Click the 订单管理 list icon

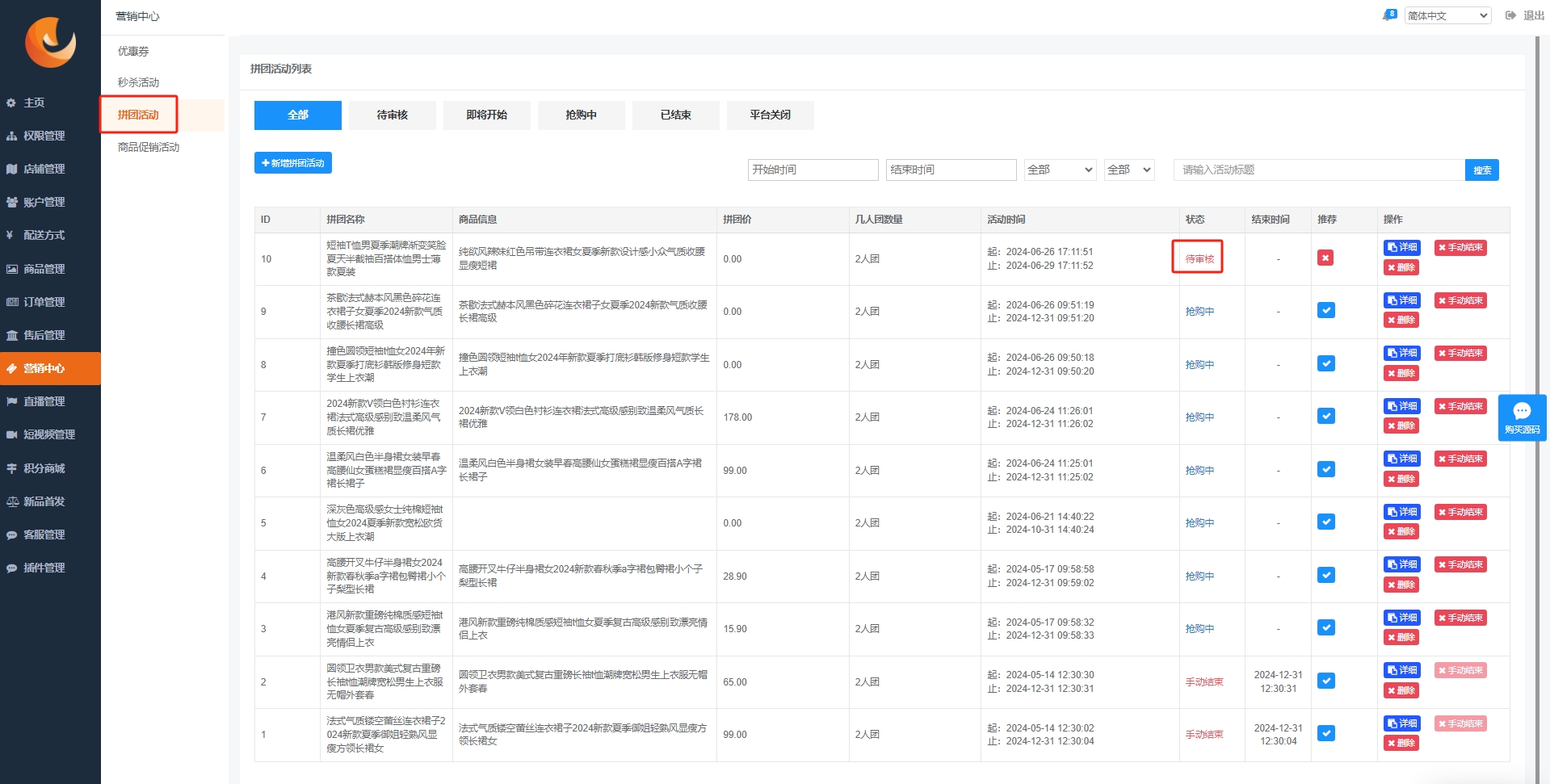11,302
